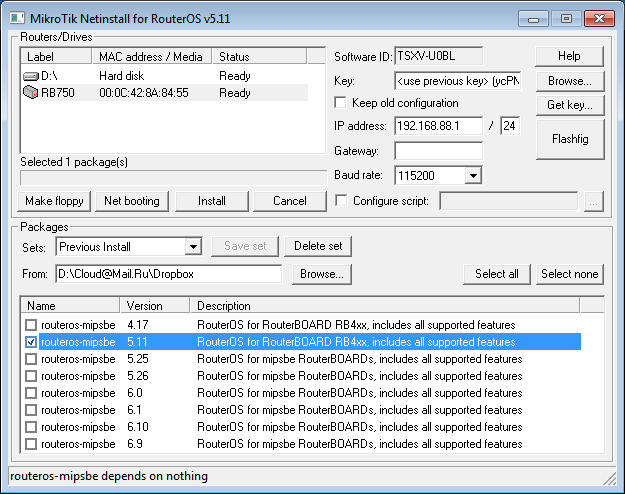
Task: Click the Select all button
Action: (x=497, y=274)
